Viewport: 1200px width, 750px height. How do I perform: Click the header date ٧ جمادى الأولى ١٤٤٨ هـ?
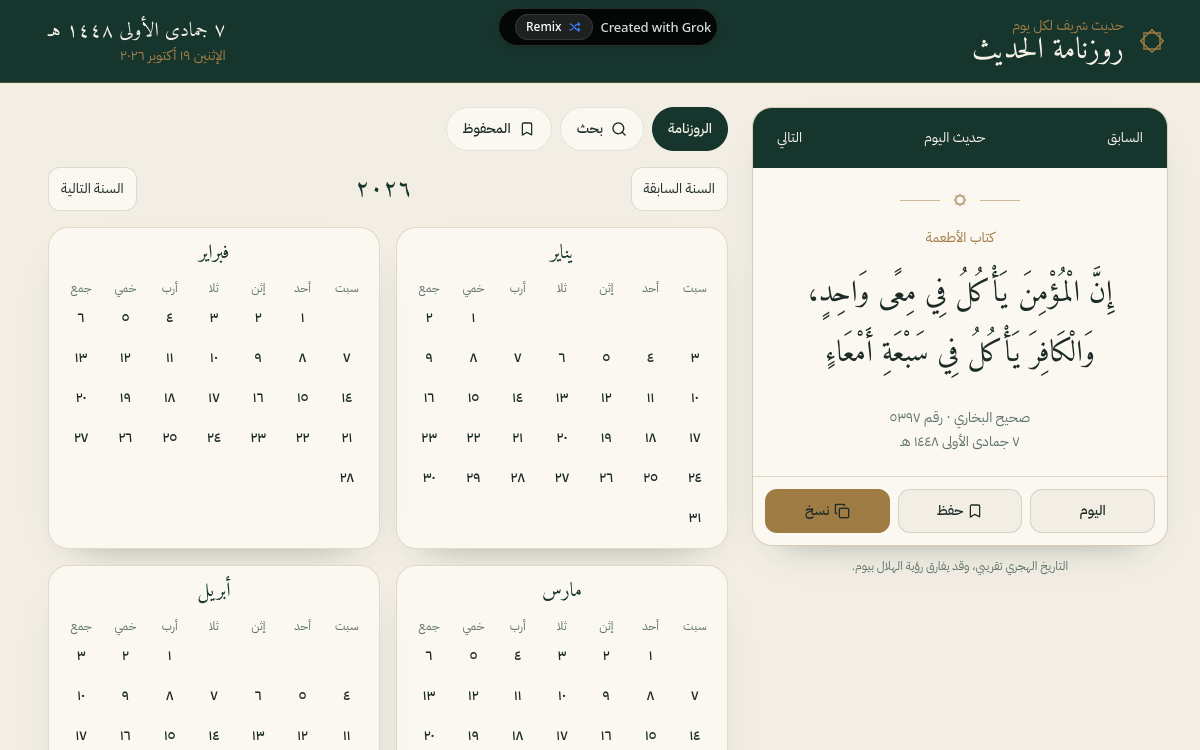tap(136, 30)
